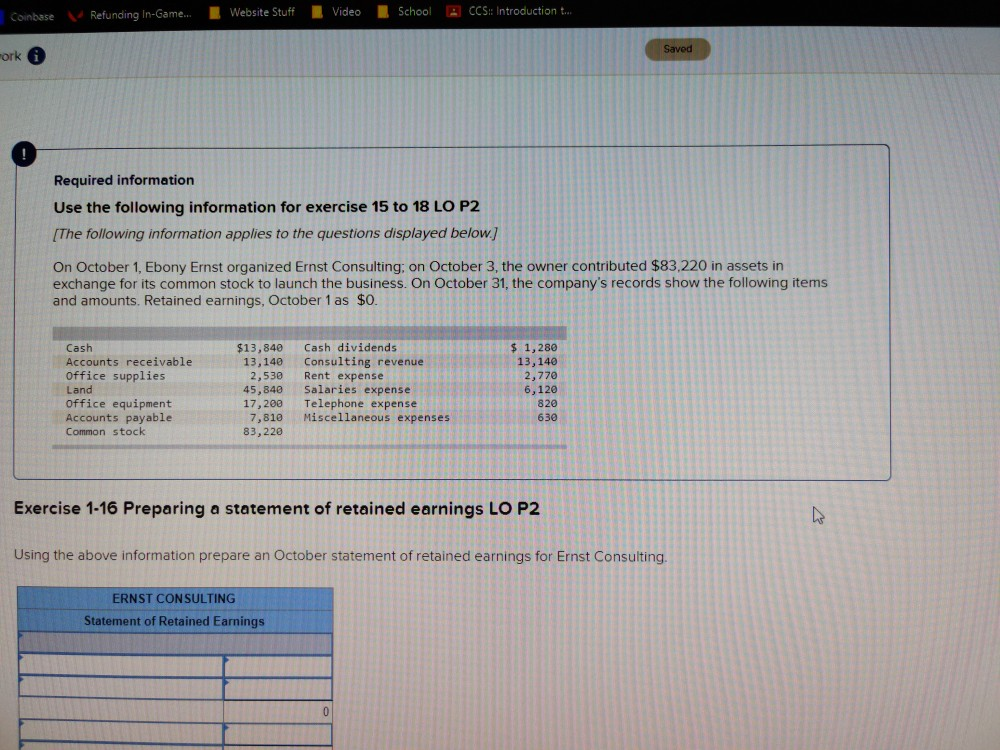Screen dimensions: 1000x750
Task: Click the Saved button
Action: tap(678, 48)
